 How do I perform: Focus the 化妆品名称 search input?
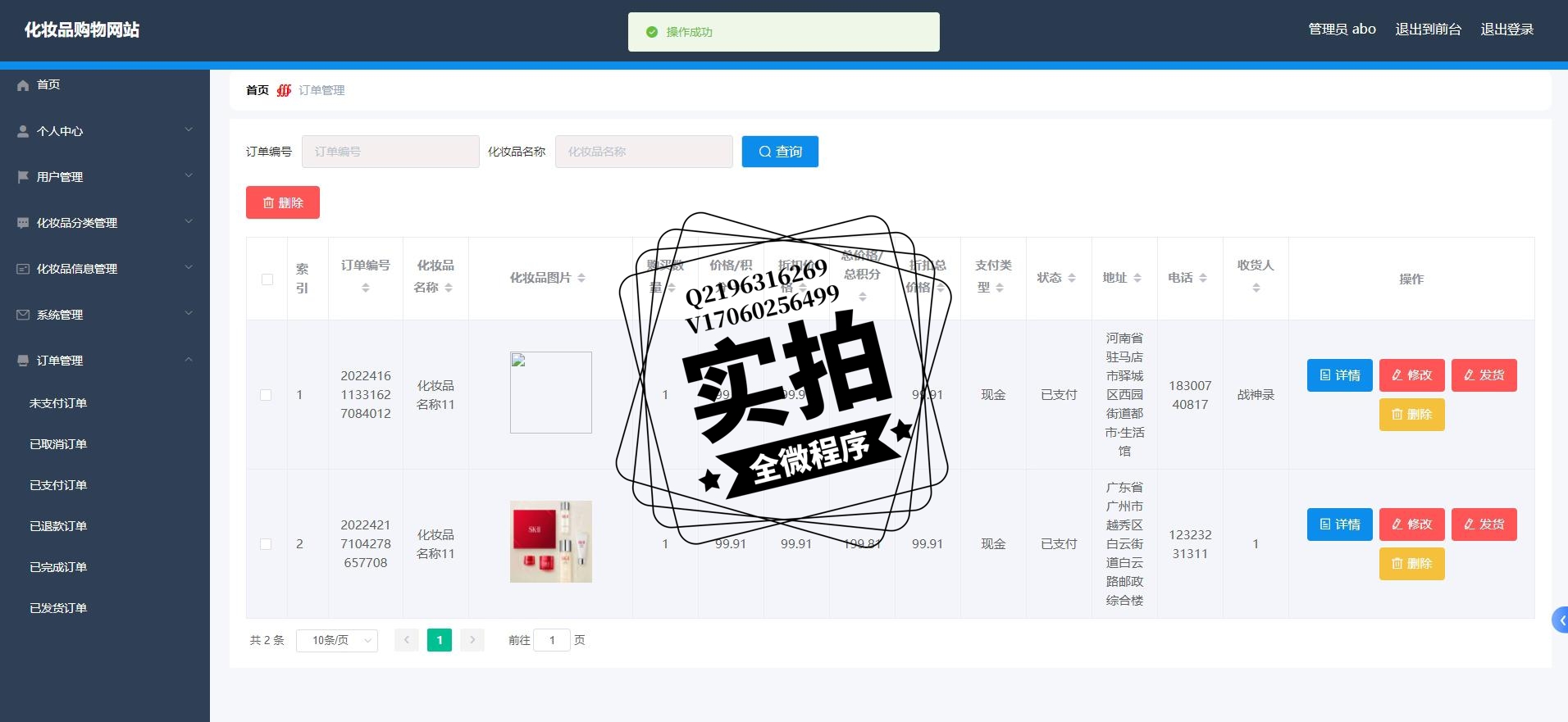click(x=644, y=152)
